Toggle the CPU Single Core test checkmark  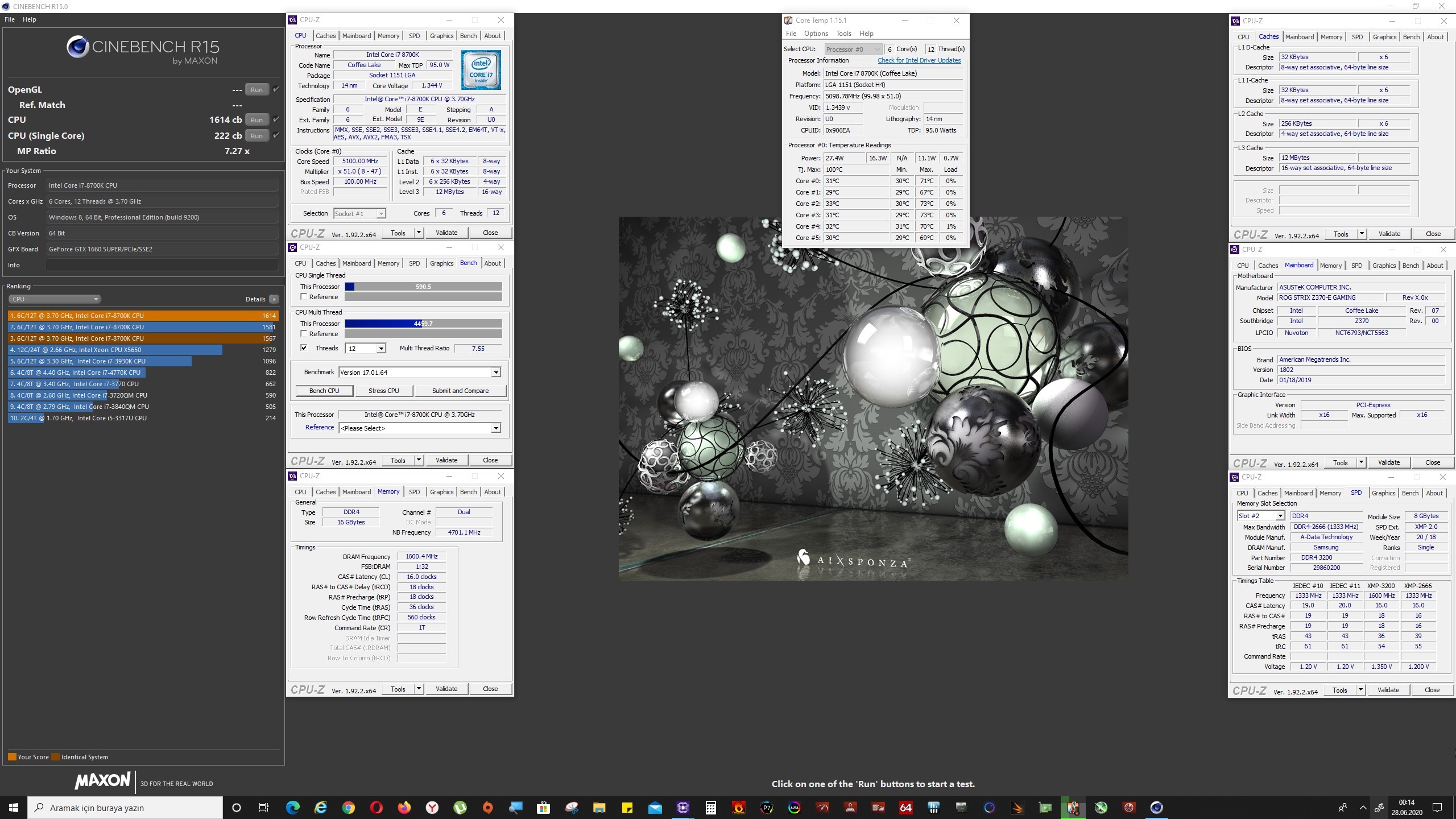click(276, 135)
